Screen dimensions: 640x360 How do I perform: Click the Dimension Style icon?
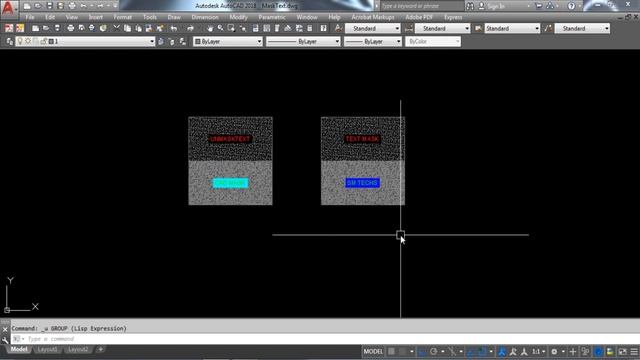(x=409, y=28)
